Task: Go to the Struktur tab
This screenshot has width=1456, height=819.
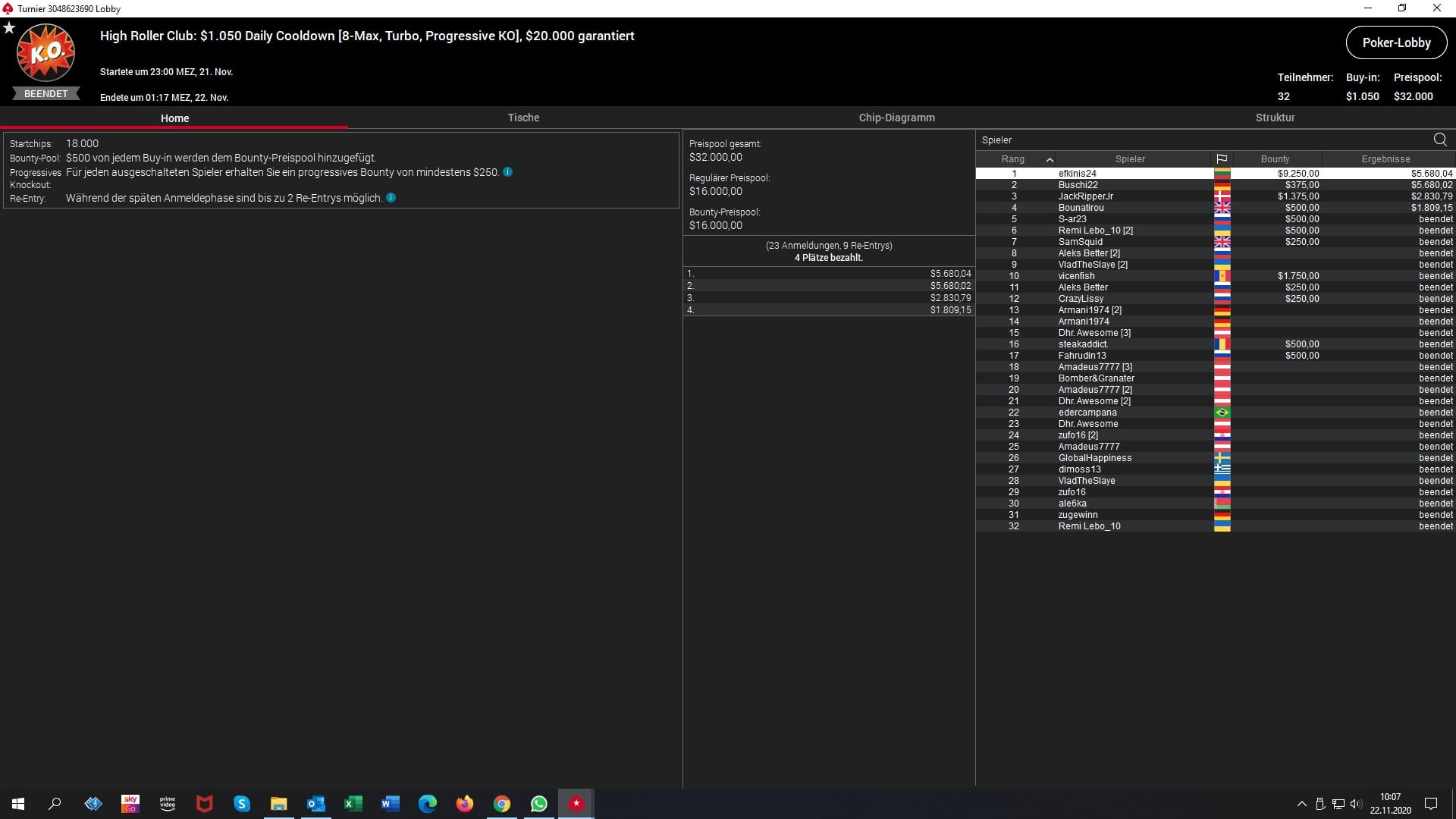Action: tap(1275, 118)
